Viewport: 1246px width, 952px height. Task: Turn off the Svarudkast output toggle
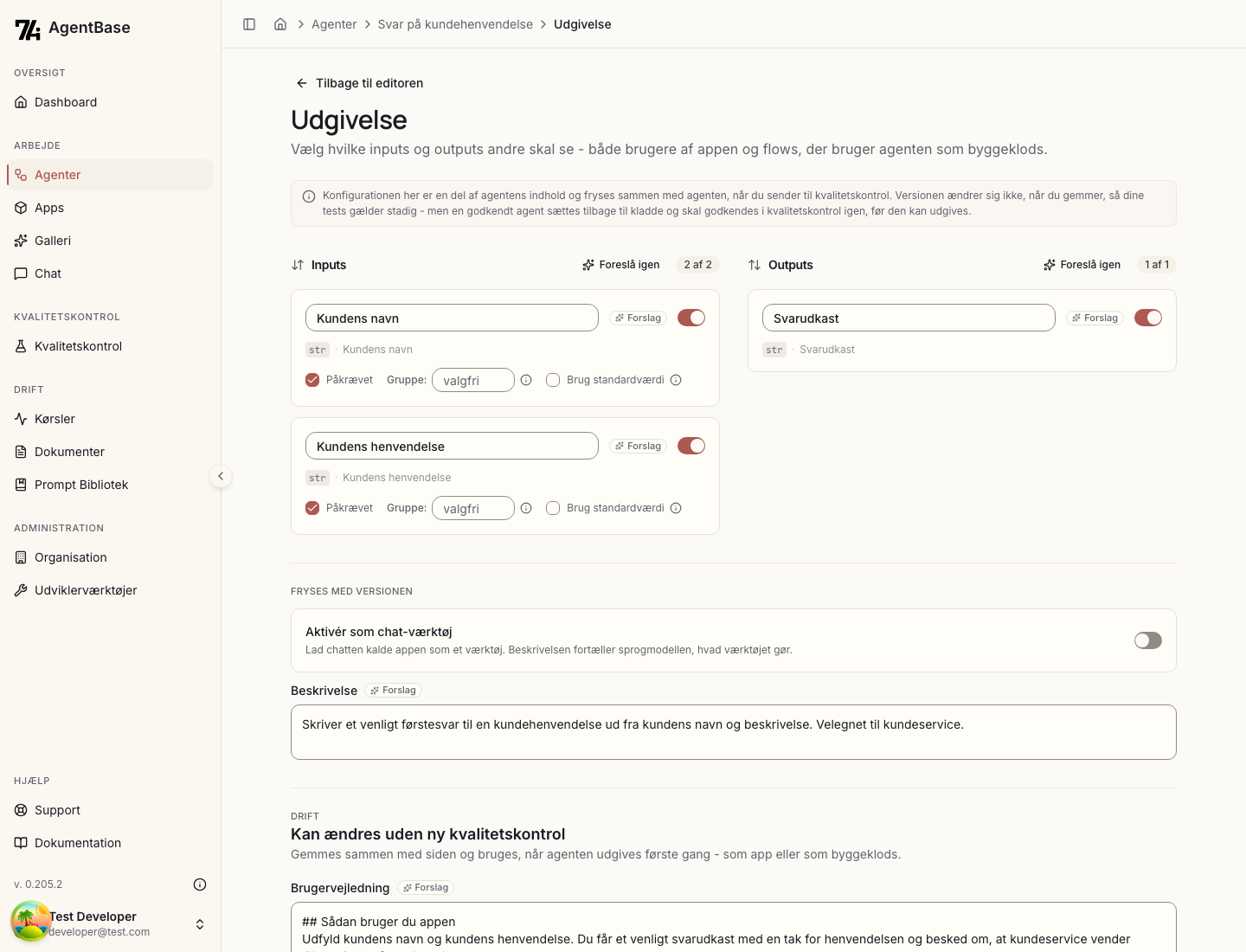click(1148, 318)
